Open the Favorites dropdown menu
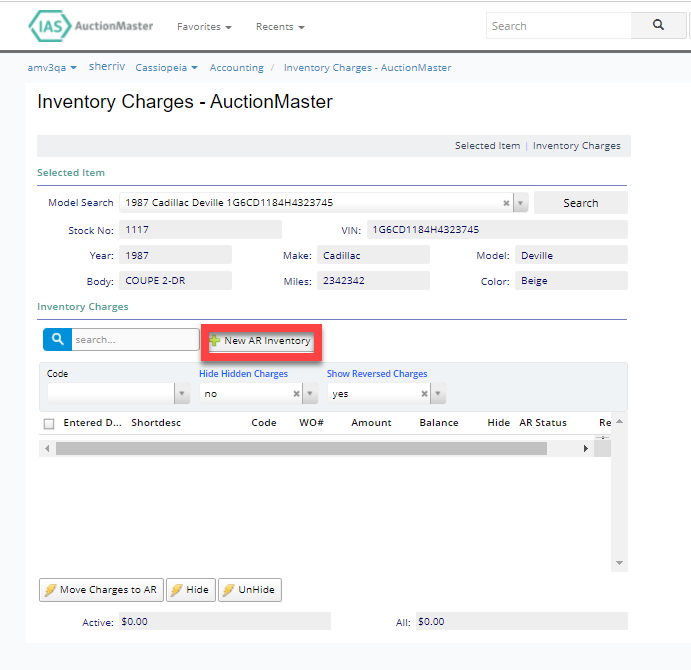Screen dimensions: 691x670 (204, 27)
